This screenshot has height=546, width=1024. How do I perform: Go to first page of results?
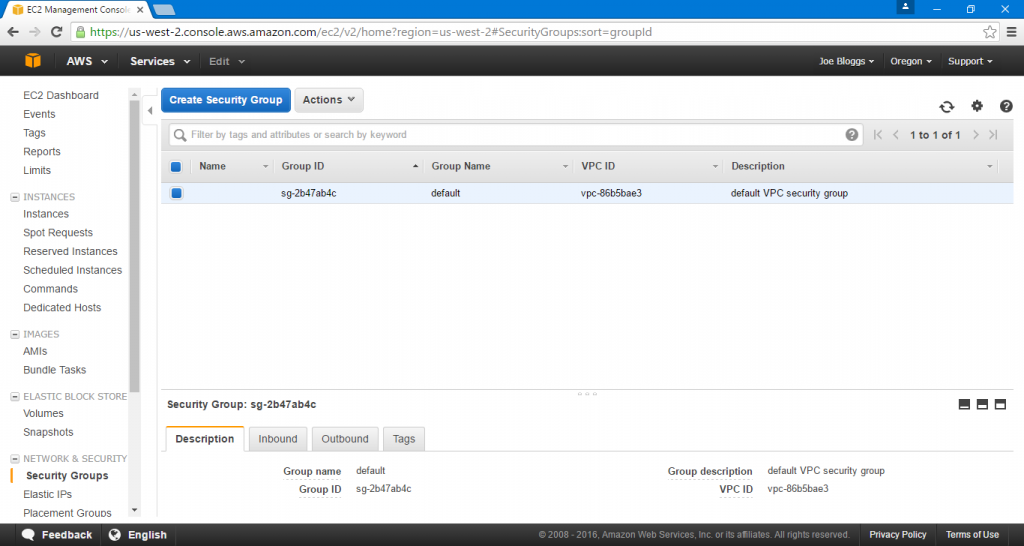pyautogui.click(x=878, y=135)
